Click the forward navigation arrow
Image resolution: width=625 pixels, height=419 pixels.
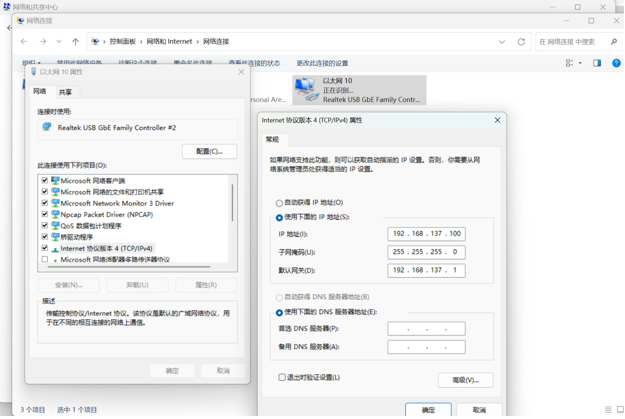(x=42, y=41)
